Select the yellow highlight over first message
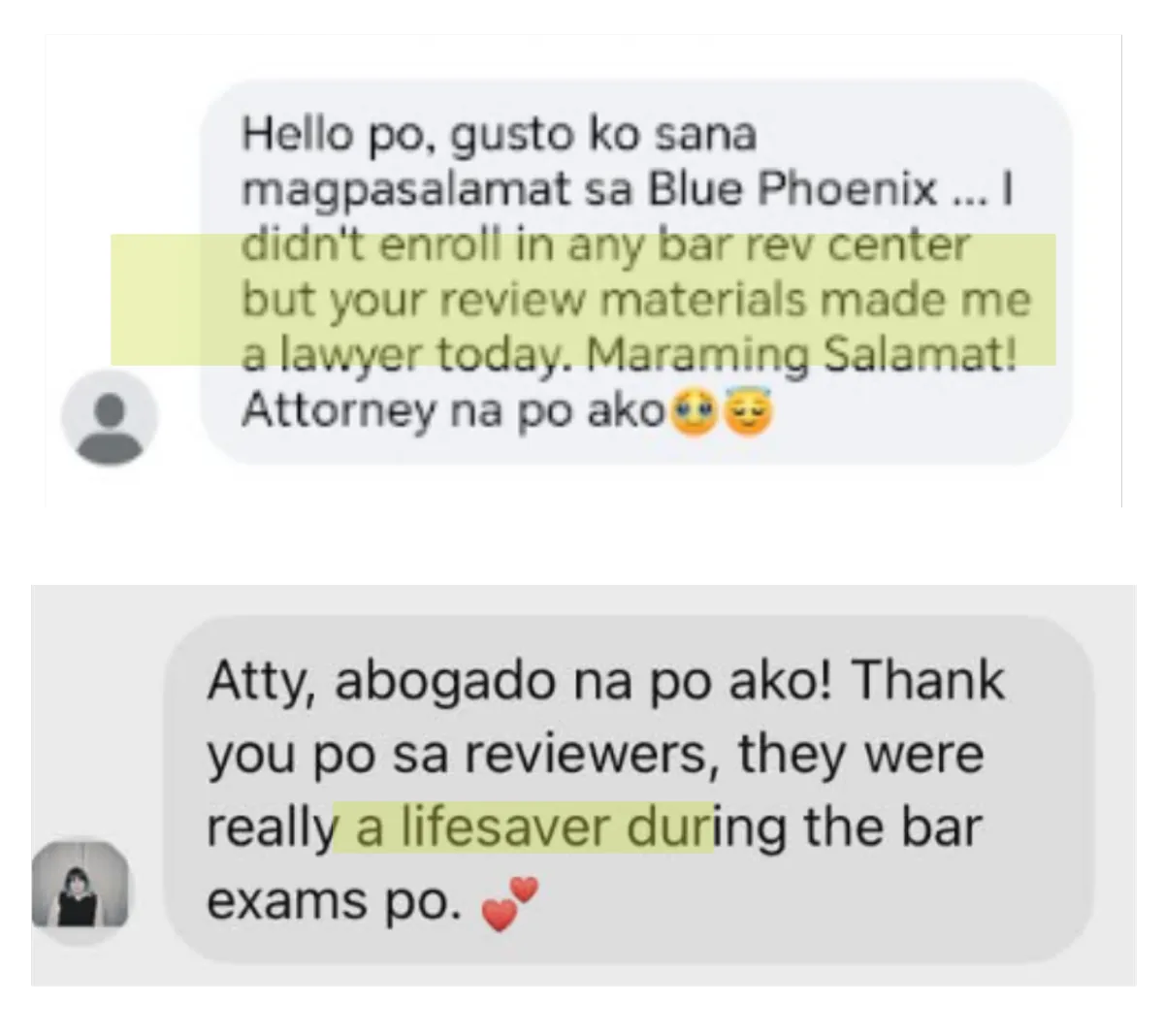This screenshot has height=1036, width=1164. [x=583, y=300]
